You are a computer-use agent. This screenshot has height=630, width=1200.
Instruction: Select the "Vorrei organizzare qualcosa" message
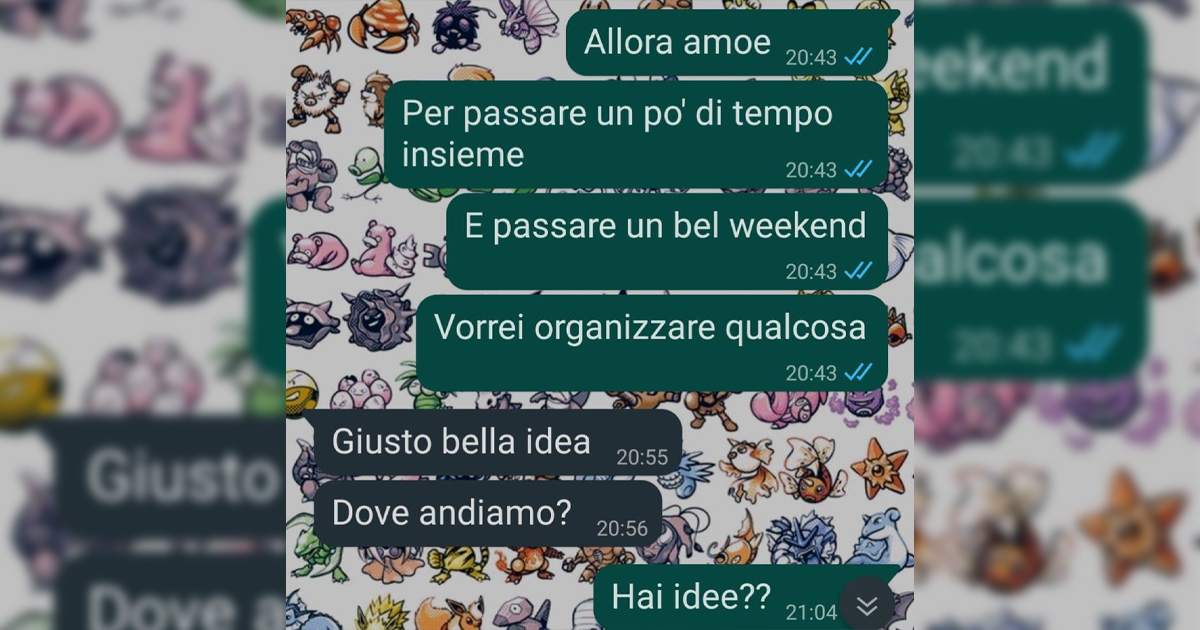coord(652,343)
